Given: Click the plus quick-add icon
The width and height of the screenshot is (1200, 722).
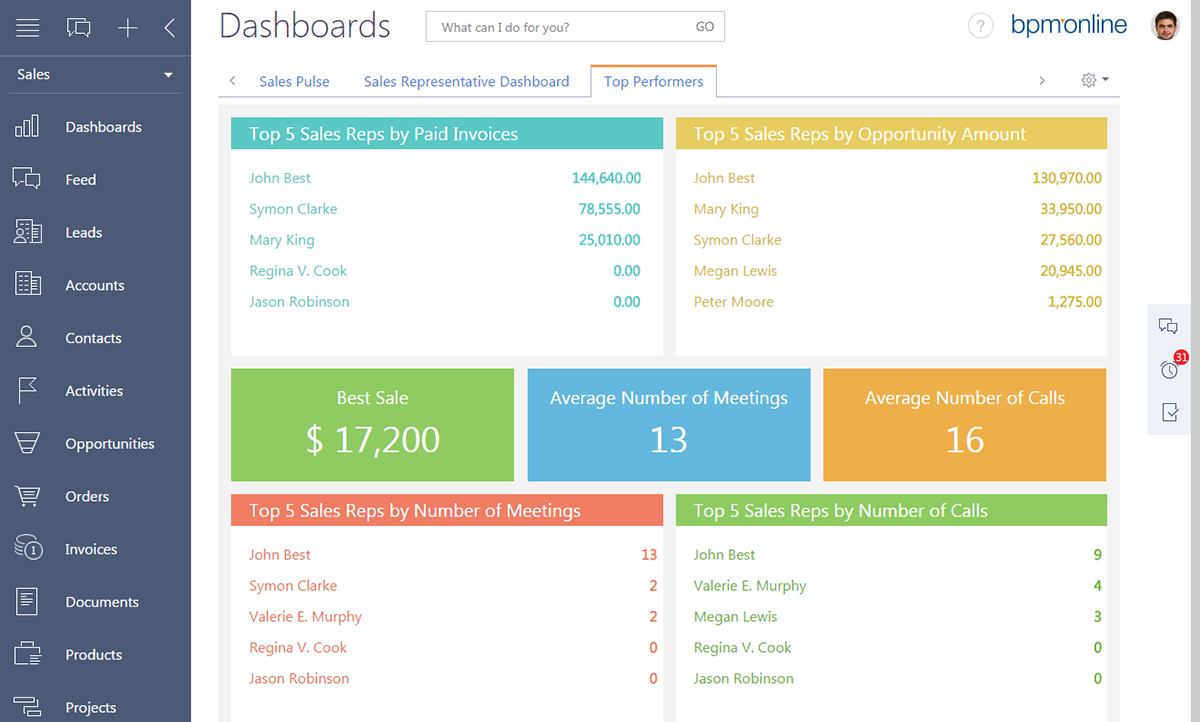Looking at the screenshot, I should [128, 28].
